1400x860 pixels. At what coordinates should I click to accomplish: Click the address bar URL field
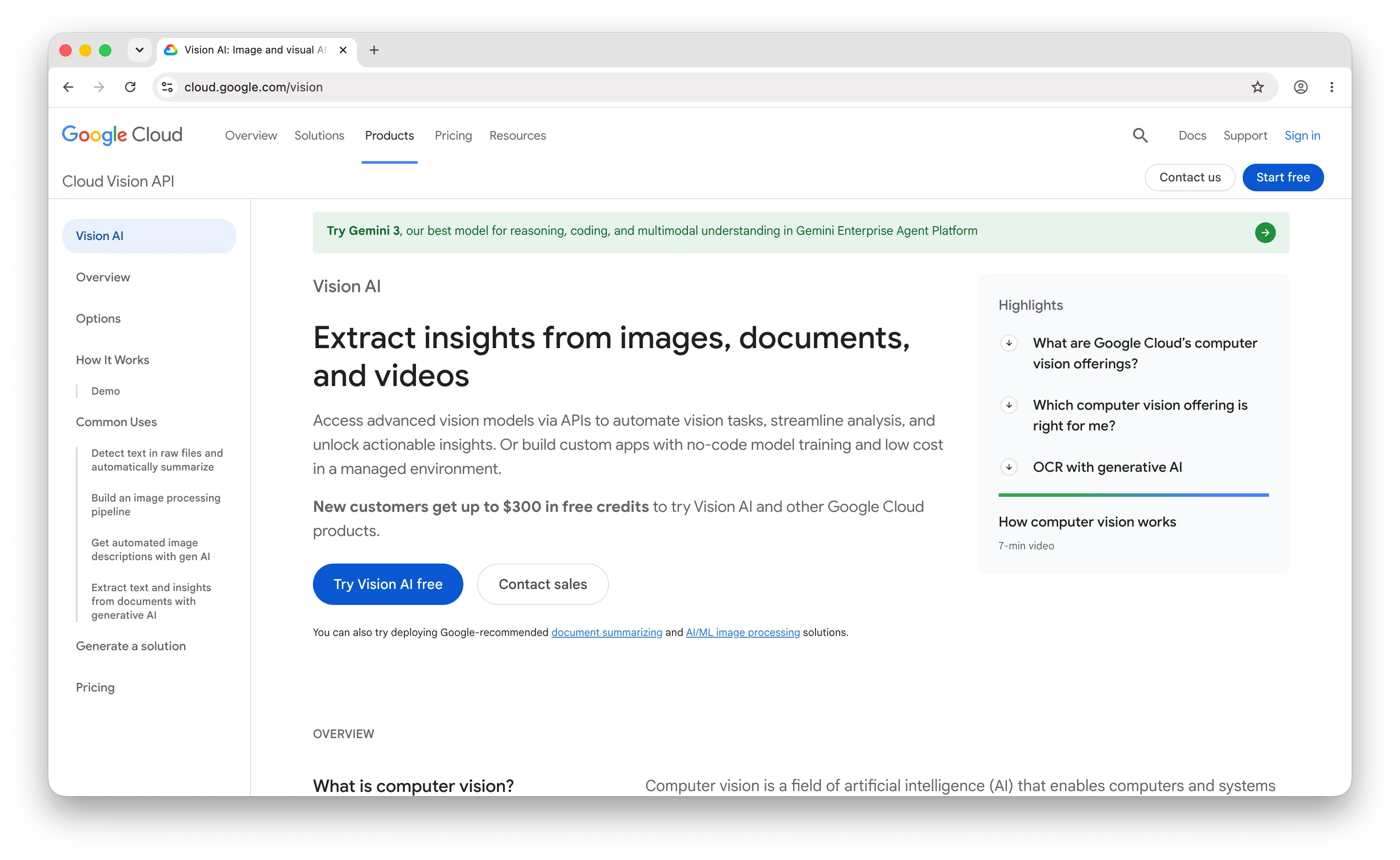(x=715, y=87)
